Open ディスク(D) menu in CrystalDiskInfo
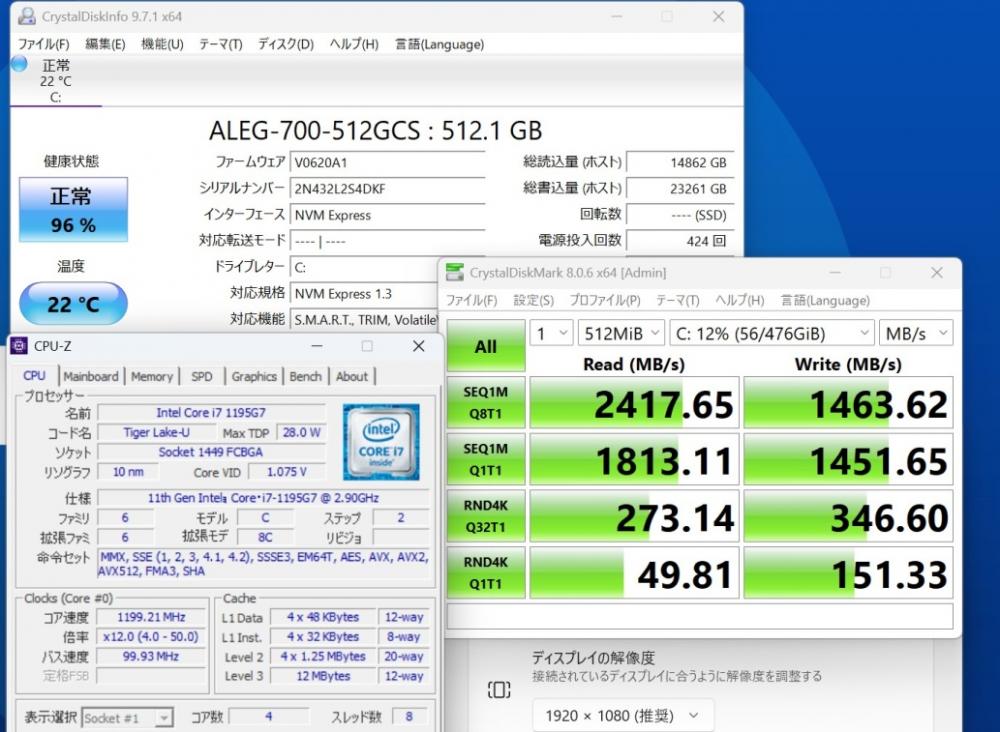Image resolution: width=1000 pixels, height=732 pixels. 286,44
